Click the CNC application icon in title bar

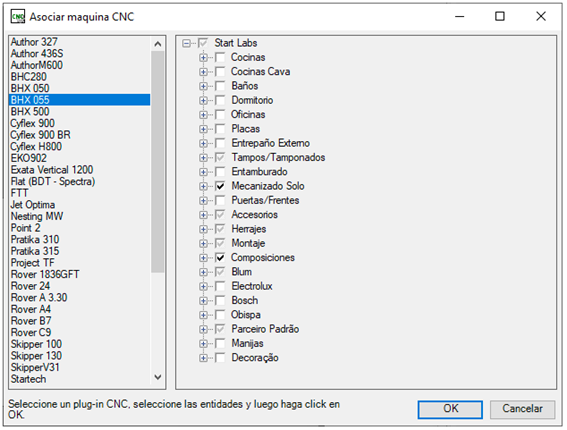coord(17,16)
